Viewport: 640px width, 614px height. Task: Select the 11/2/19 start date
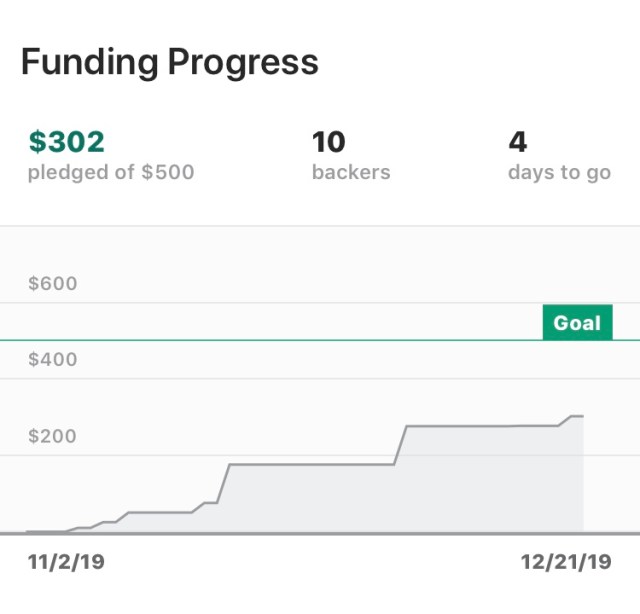pyautogui.click(x=66, y=562)
